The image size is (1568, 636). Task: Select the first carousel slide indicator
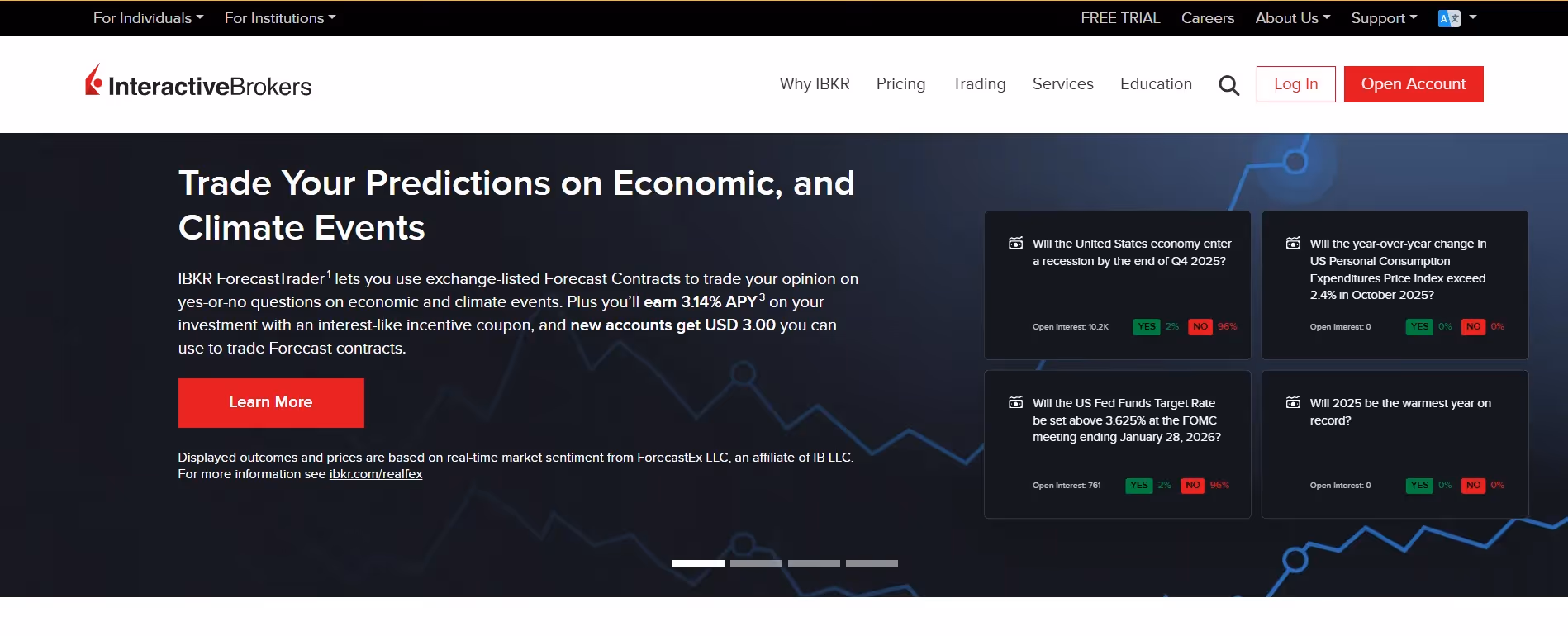tap(698, 563)
